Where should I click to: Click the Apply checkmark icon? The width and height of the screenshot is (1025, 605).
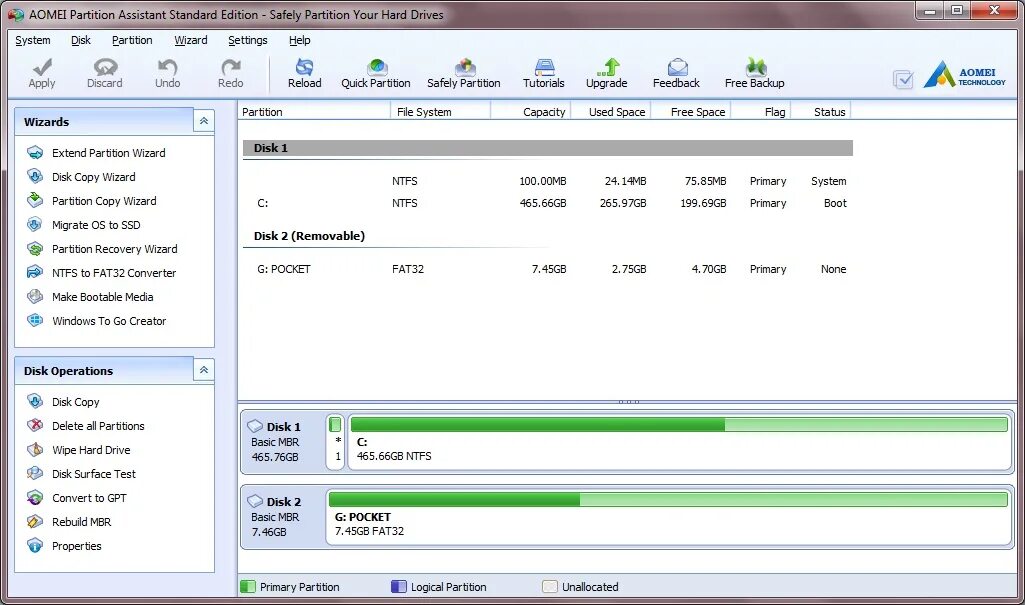tap(42, 67)
